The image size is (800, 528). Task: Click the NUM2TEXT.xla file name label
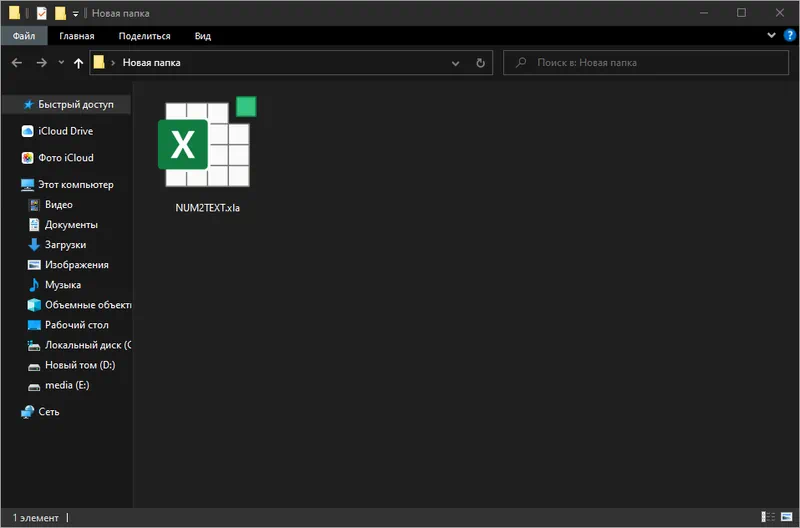pos(208,208)
